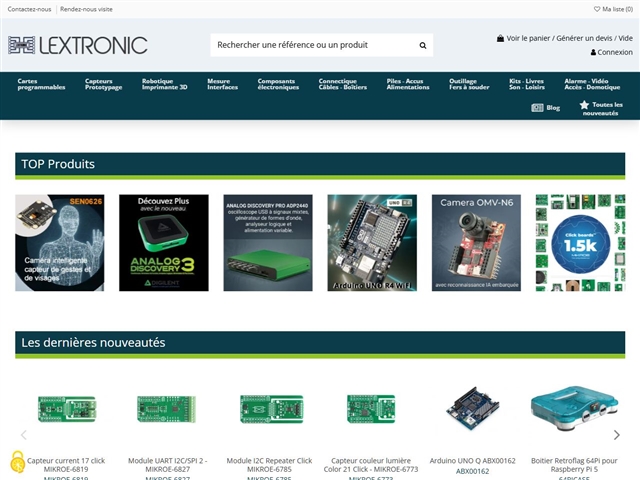Viewport: 640px width, 480px height.
Task: Open the Arduino UNO R4 WiFi banner
Action: [x=372, y=243]
